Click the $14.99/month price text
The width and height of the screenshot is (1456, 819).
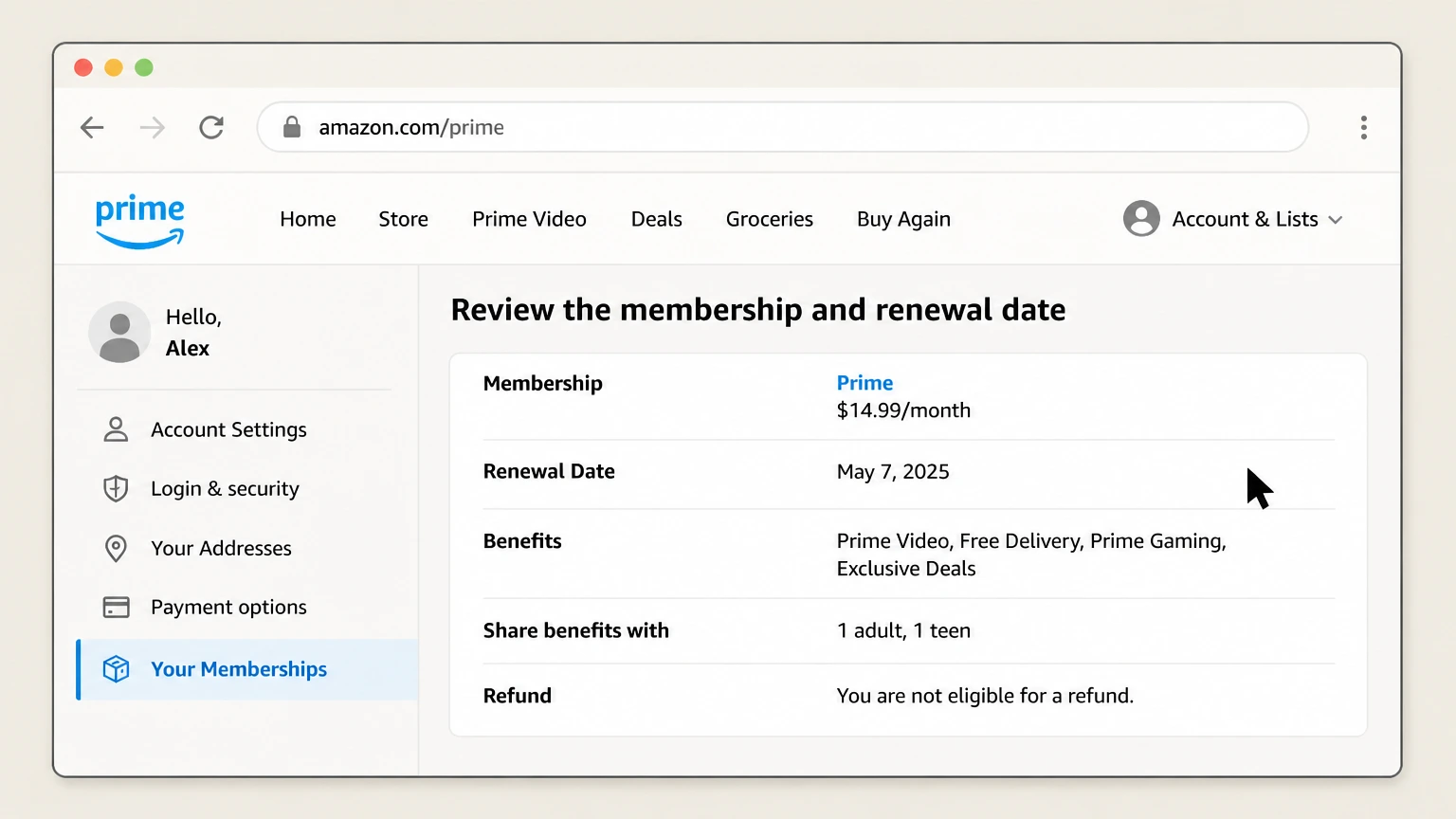(903, 410)
